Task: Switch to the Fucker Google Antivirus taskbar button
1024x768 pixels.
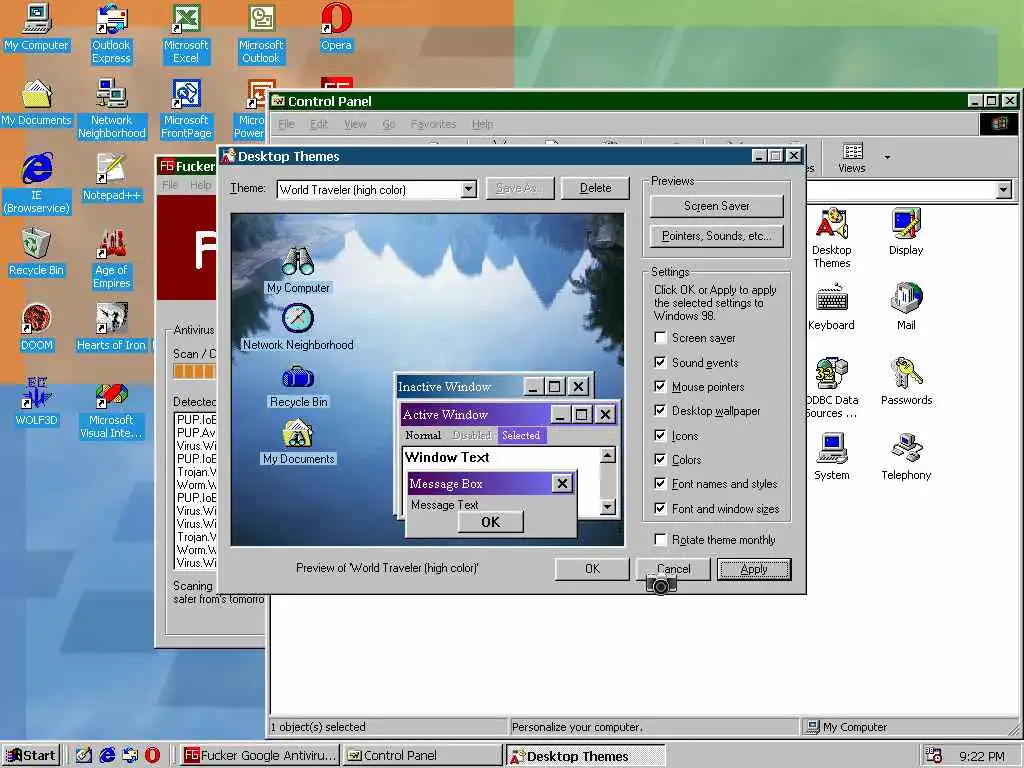Action: coord(259,756)
